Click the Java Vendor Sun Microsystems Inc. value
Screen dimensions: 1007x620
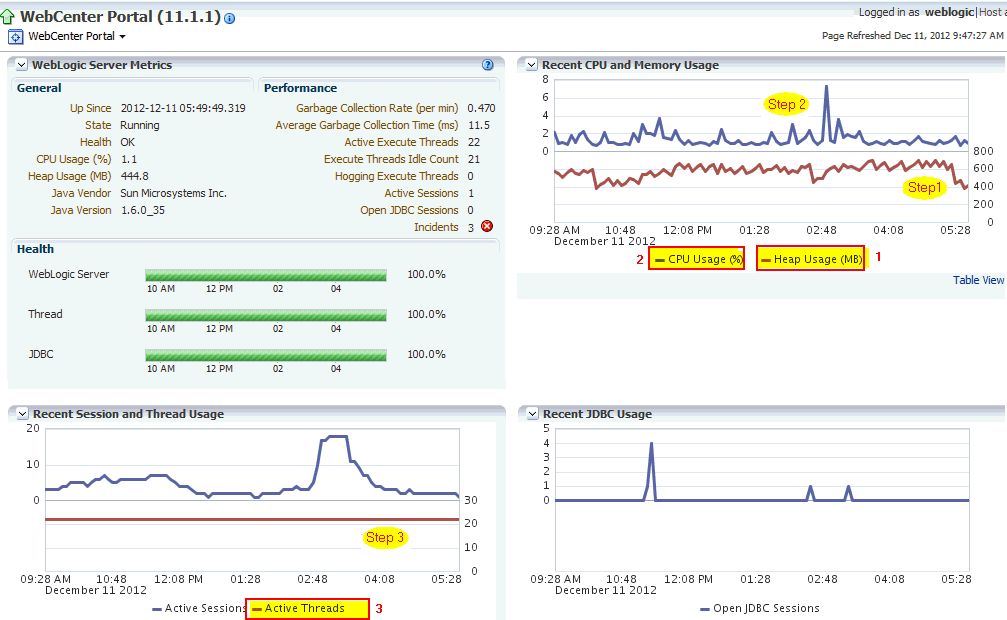[173, 193]
